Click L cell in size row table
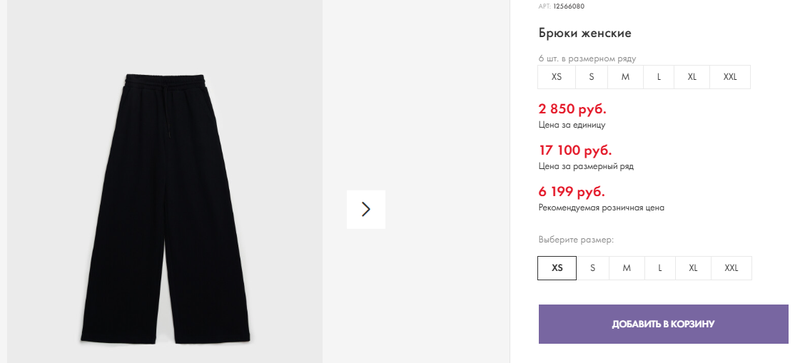Screen dimensions: 800x363 (659, 77)
